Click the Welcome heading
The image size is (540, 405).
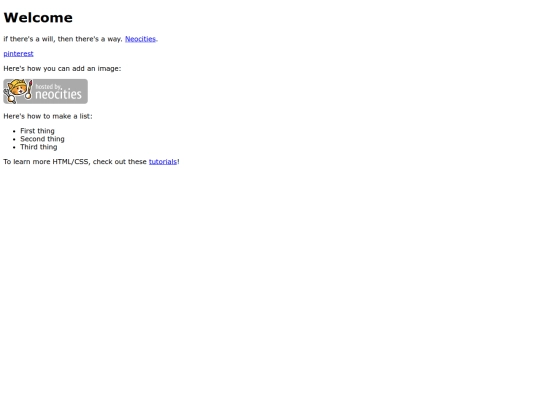click(38, 18)
